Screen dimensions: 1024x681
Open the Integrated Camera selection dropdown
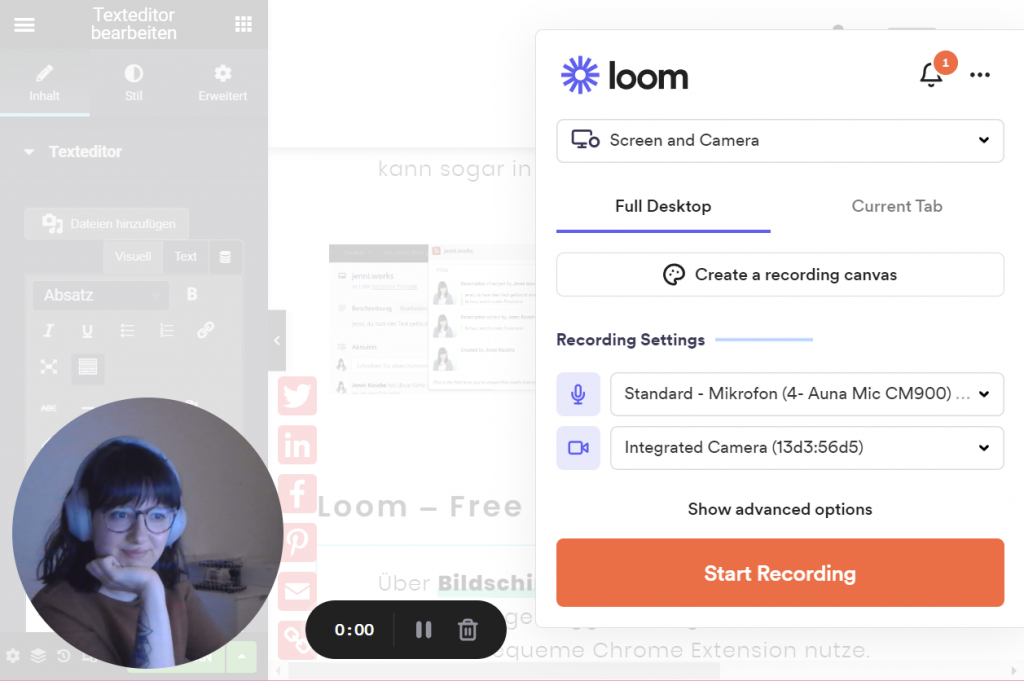point(807,447)
